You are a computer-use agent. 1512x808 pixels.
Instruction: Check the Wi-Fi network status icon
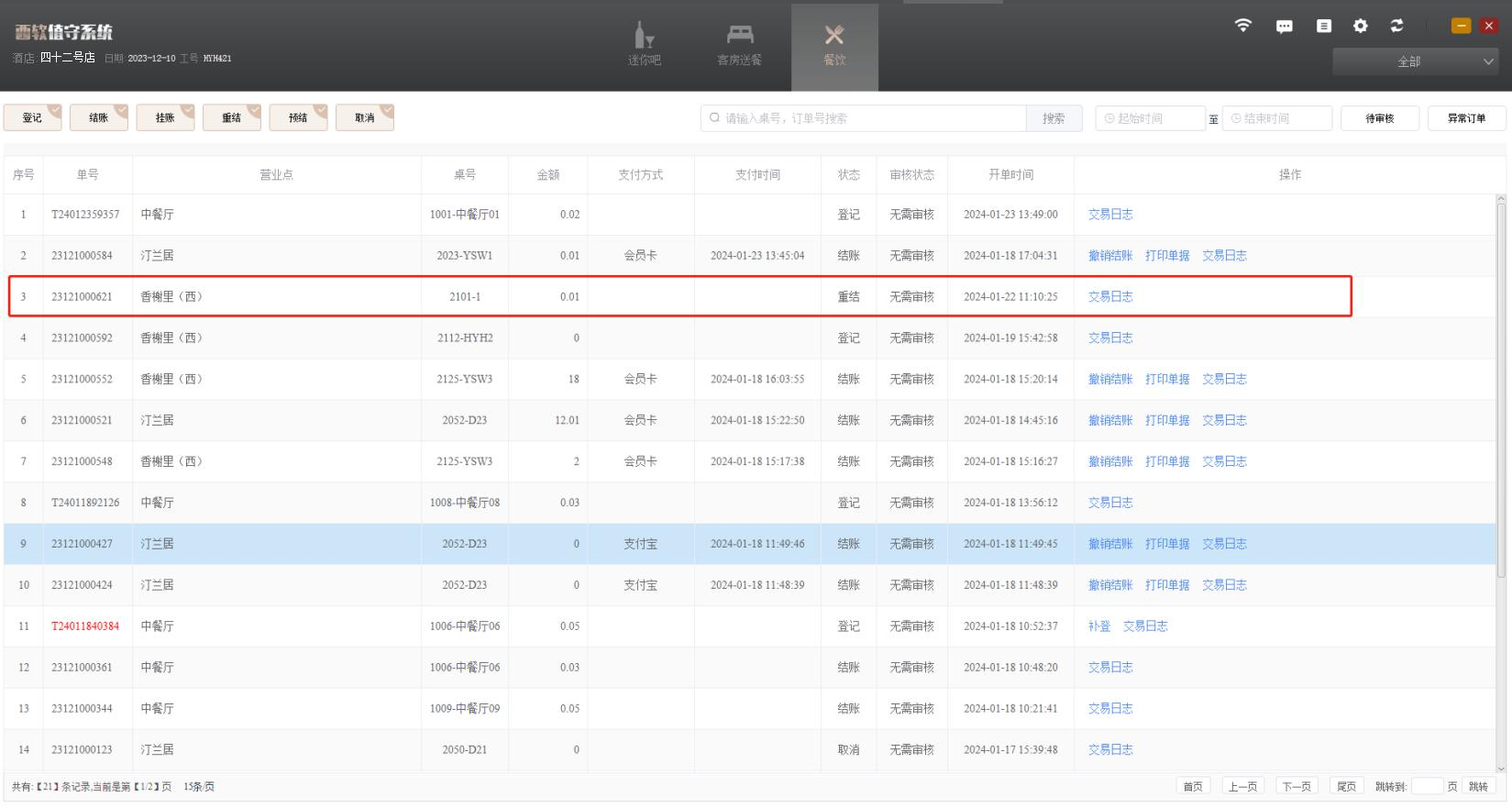pyautogui.click(x=1242, y=26)
